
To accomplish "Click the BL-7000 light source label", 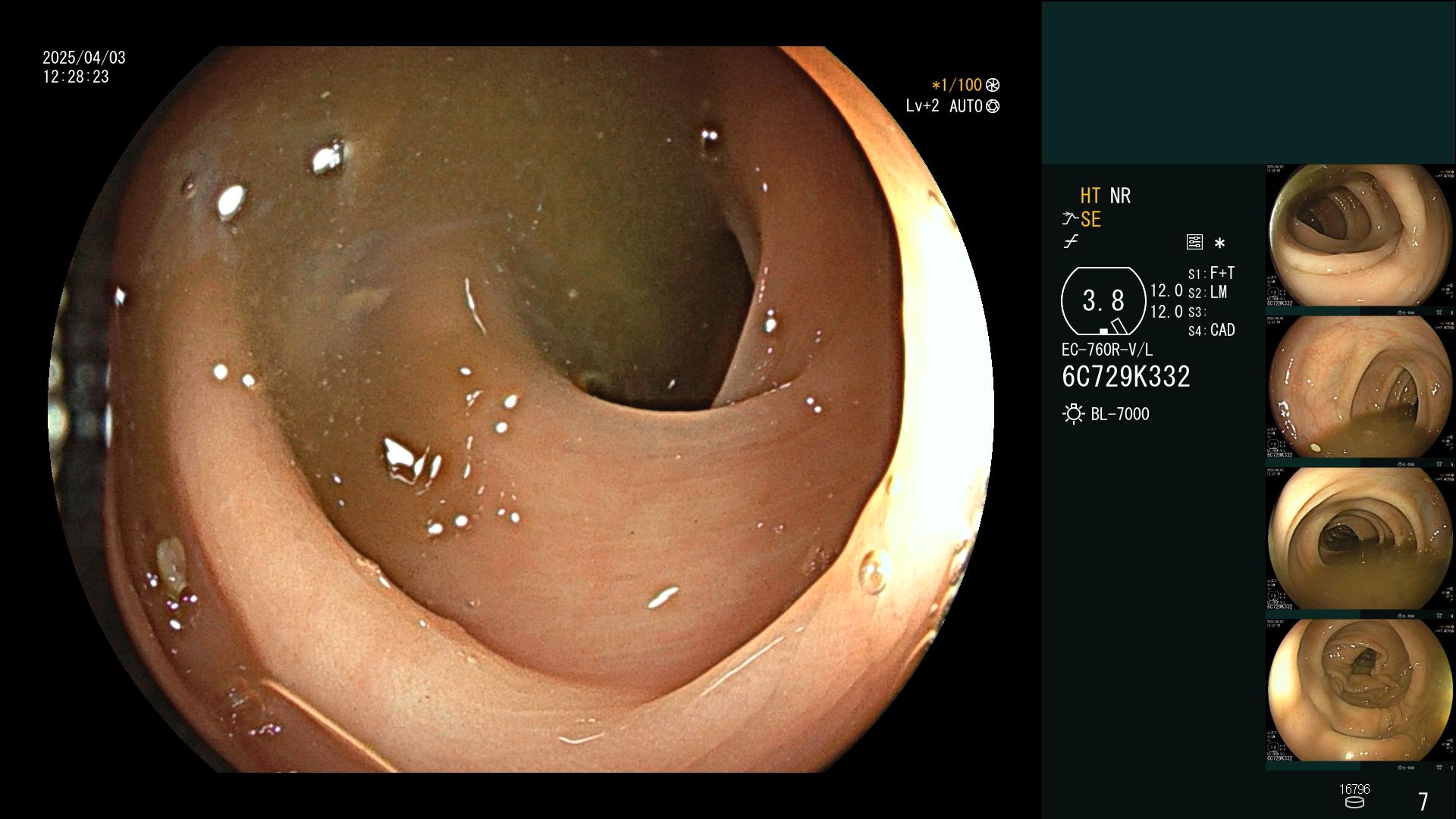I will point(1120,414).
